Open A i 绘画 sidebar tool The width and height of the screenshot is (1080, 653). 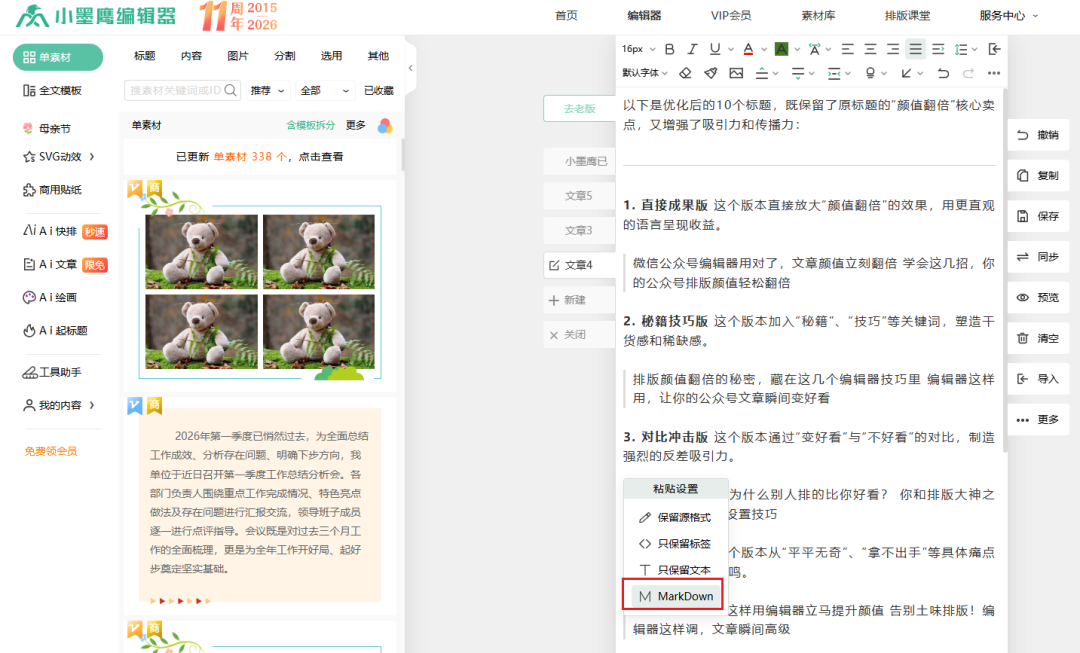point(50,298)
